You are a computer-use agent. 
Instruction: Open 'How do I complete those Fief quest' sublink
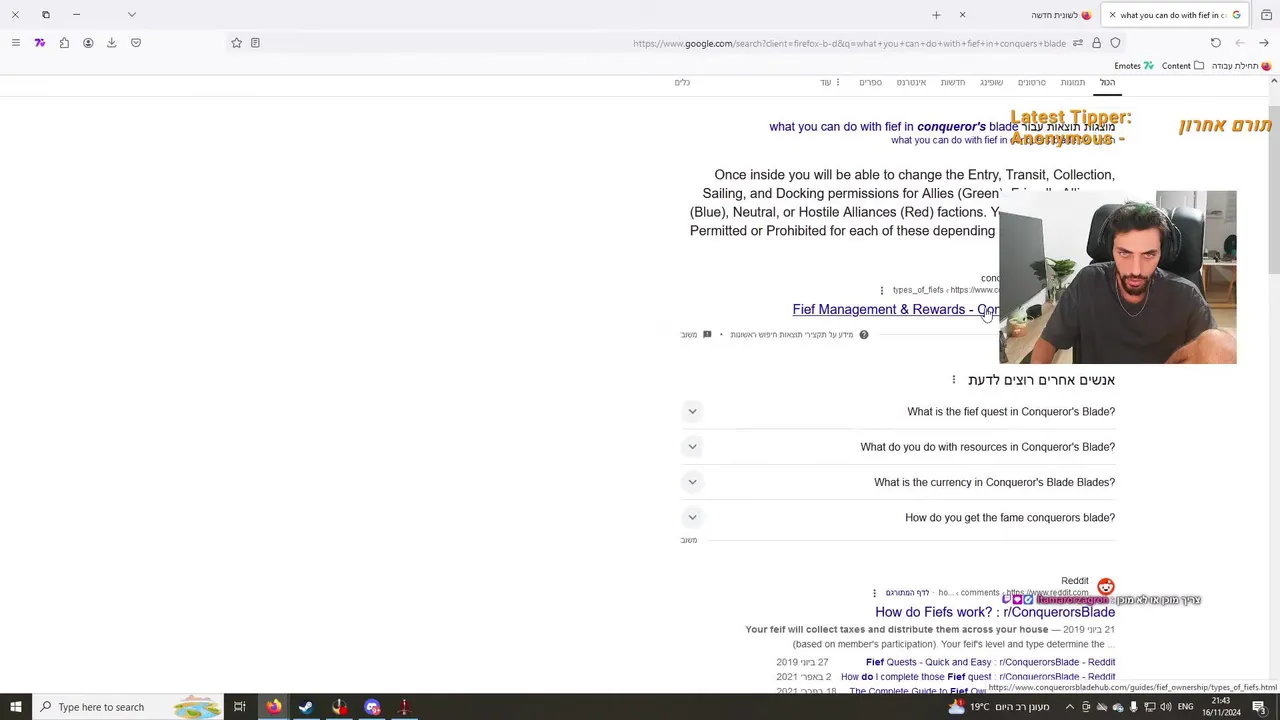click(978, 677)
